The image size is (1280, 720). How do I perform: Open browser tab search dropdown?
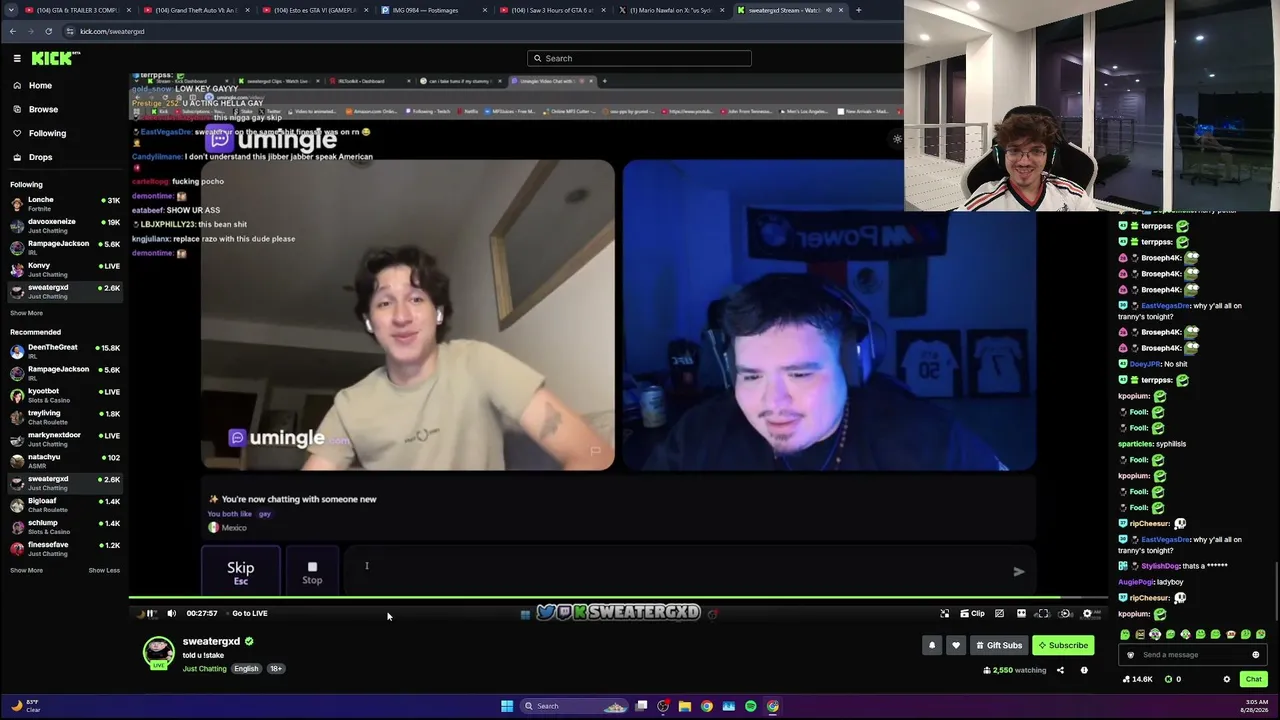[x=13, y=10]
